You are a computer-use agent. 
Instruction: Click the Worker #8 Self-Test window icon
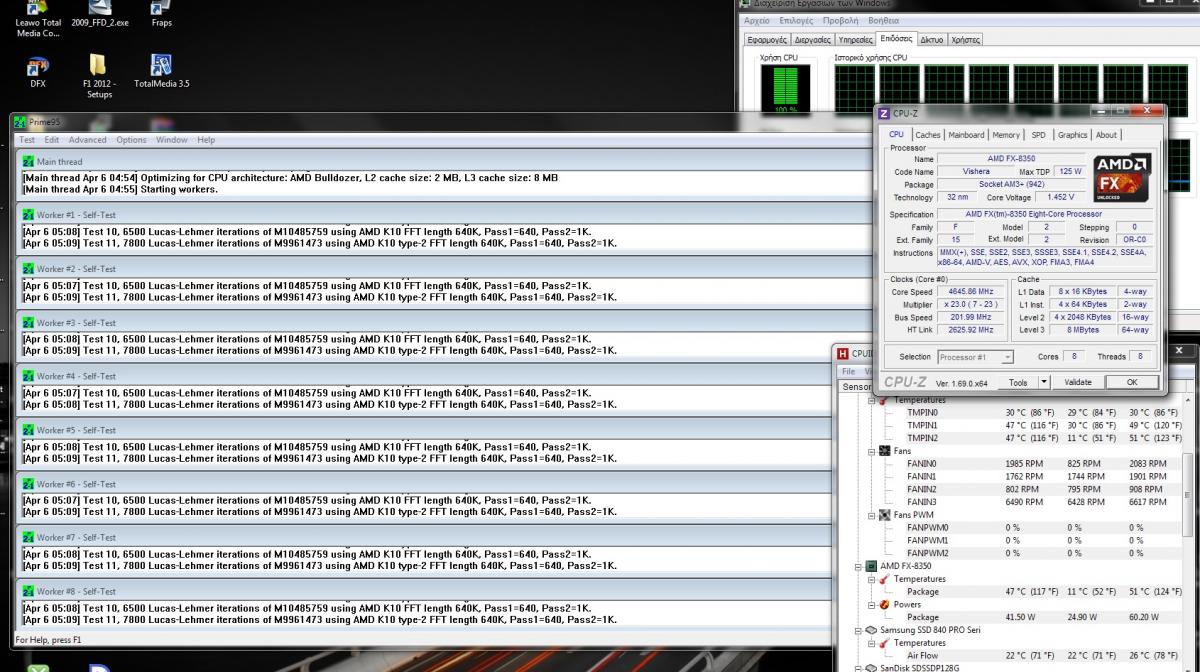[x=28, y=591]
